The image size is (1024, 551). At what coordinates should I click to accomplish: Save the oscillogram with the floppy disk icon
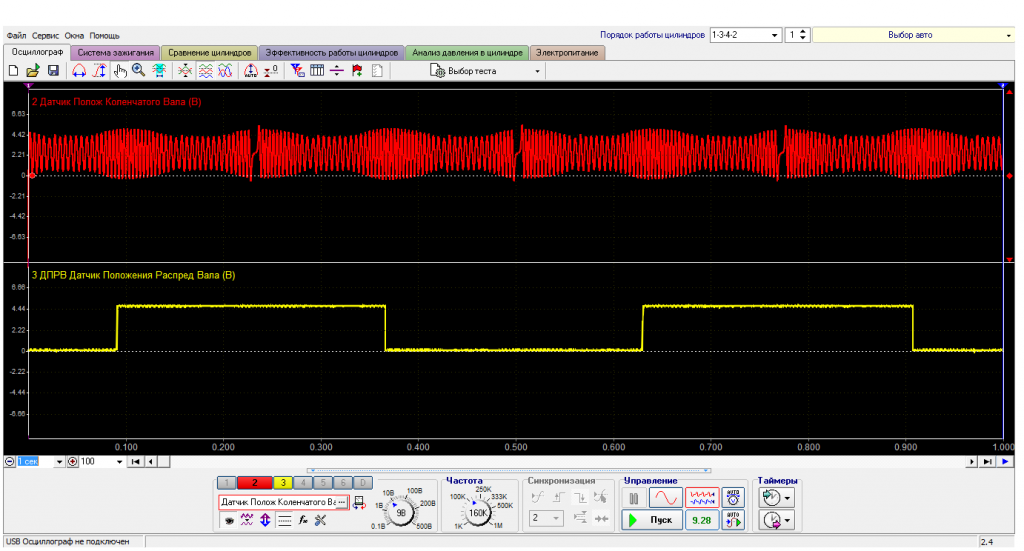point(54,71)
